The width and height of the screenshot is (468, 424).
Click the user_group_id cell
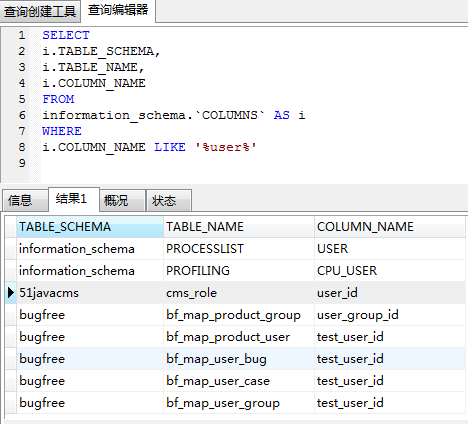tap(389, 315)
